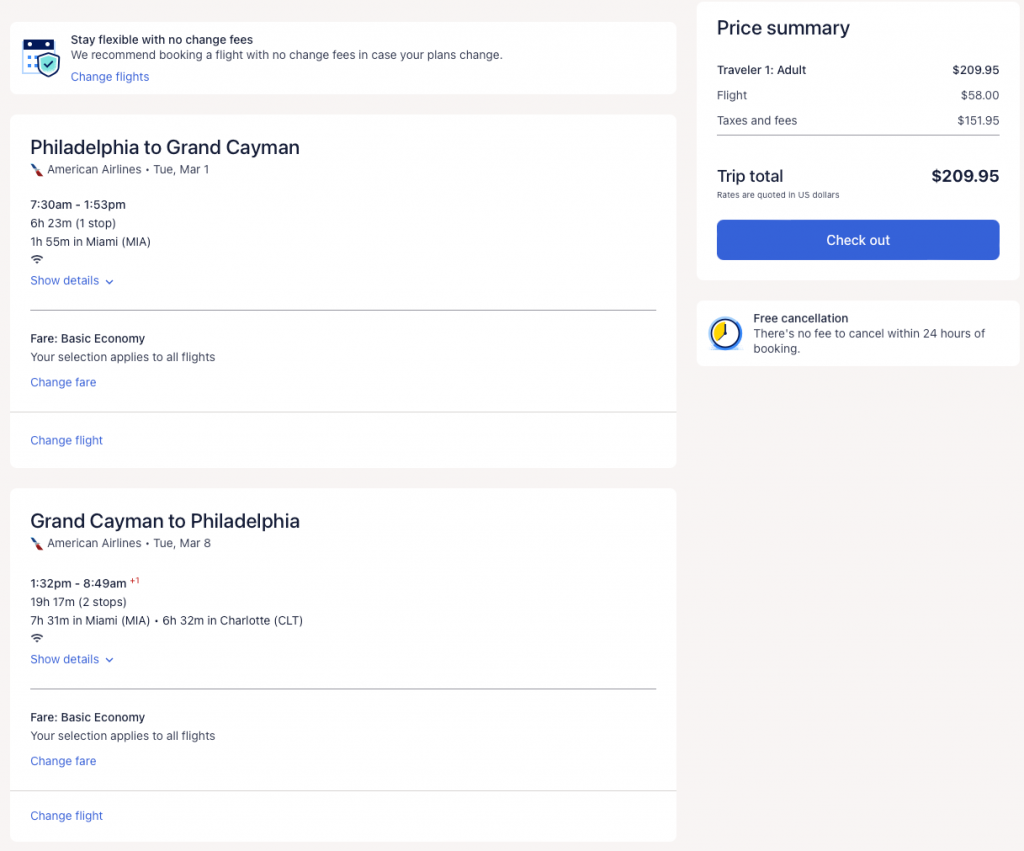The width and height of the screenshot is (1024, 851).
Task: Select the Philadelphia to Grand Cayman heading
Action: pos(165,147)
